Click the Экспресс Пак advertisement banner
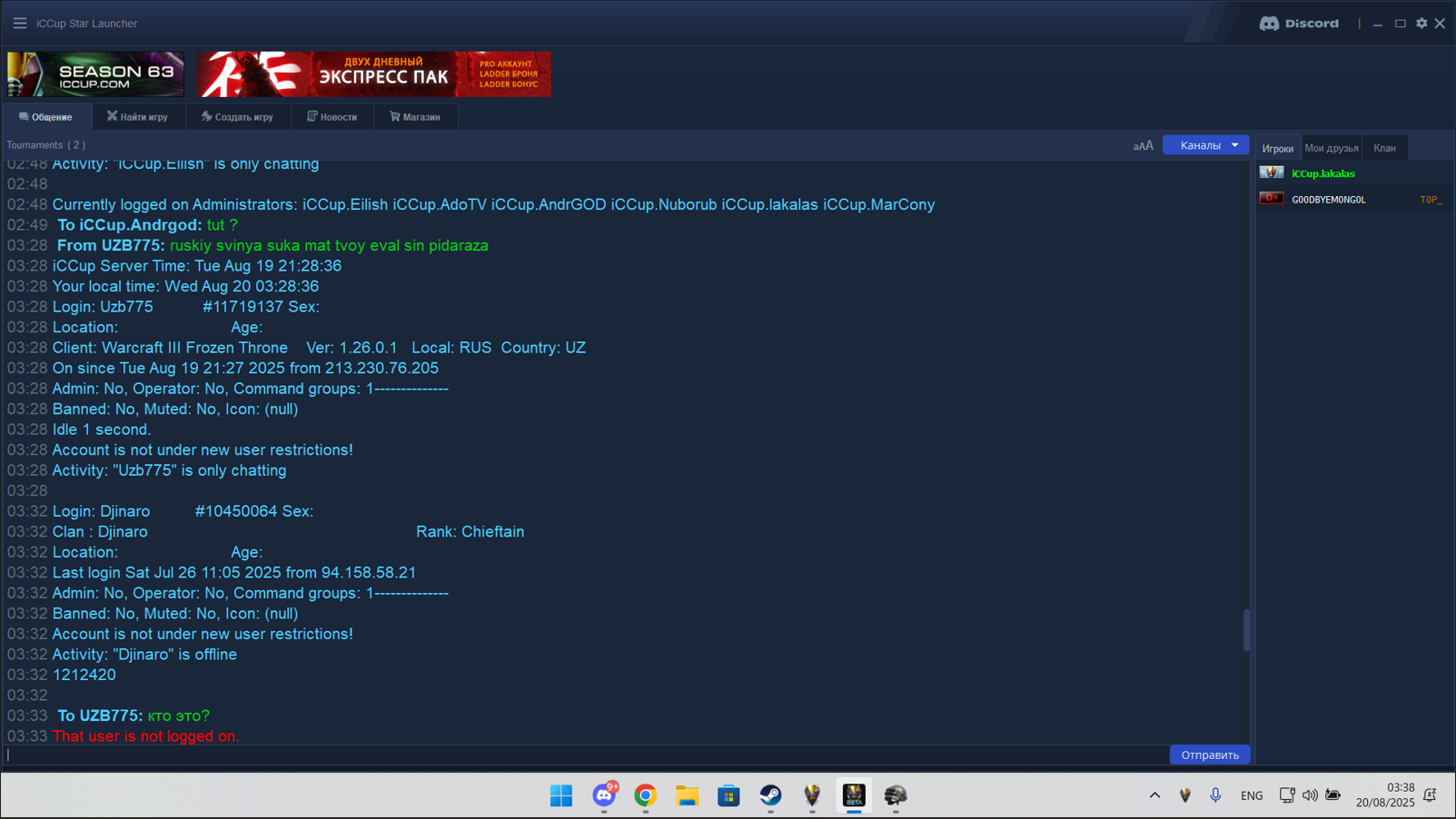Viewport: 1456px width, 819px height. coord(373,74)
